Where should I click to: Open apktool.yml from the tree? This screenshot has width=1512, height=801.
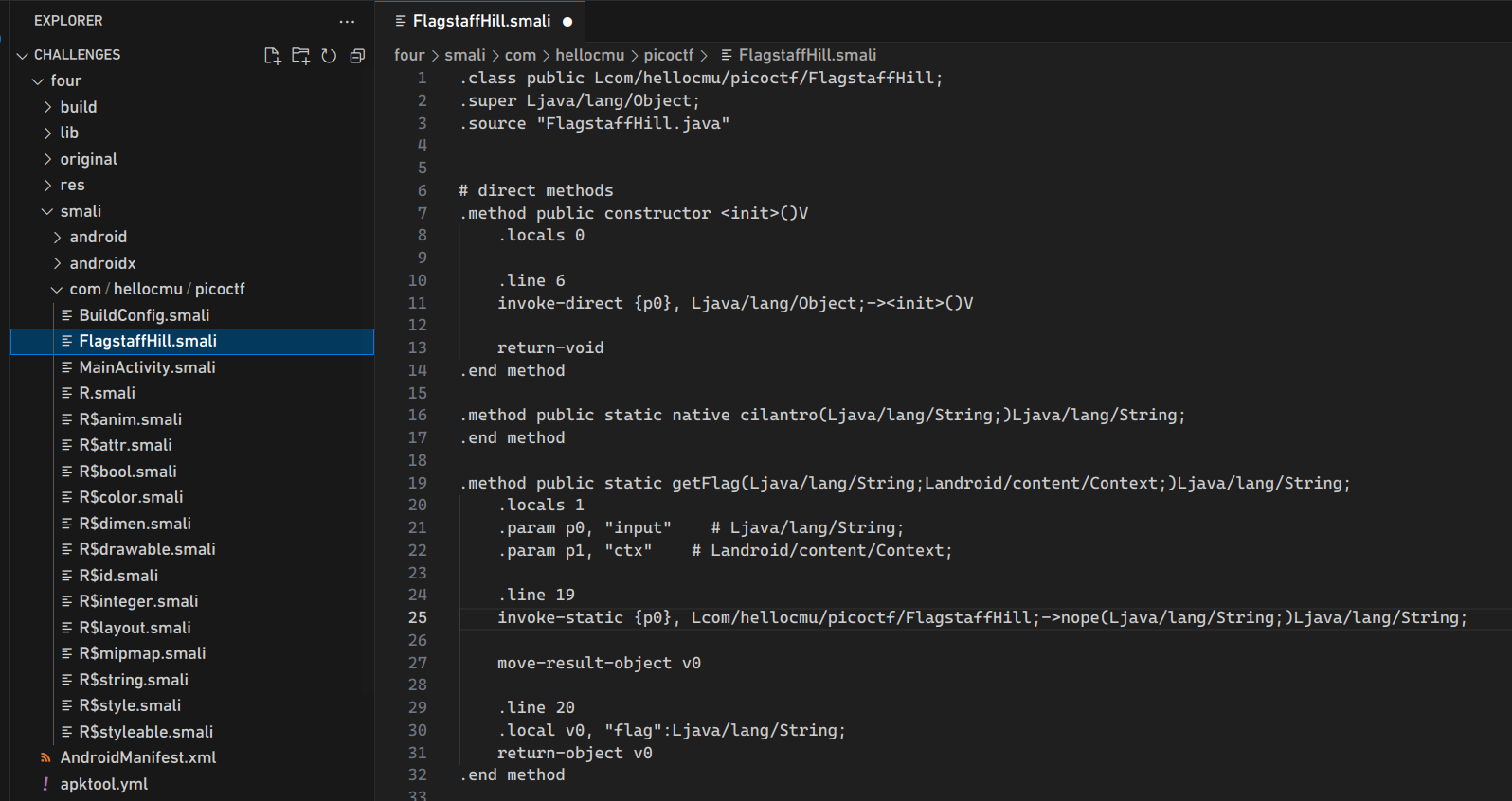(x=192, y=784)
